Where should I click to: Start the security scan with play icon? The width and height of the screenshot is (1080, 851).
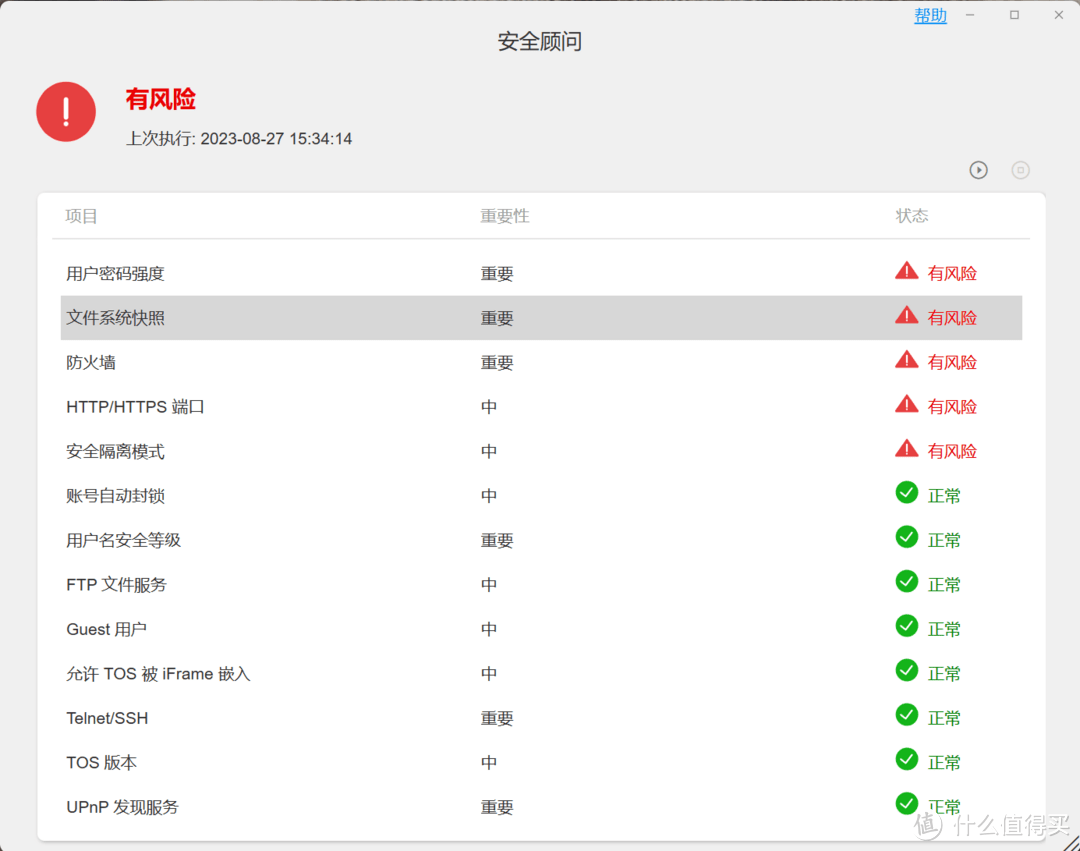click(978, 170)
